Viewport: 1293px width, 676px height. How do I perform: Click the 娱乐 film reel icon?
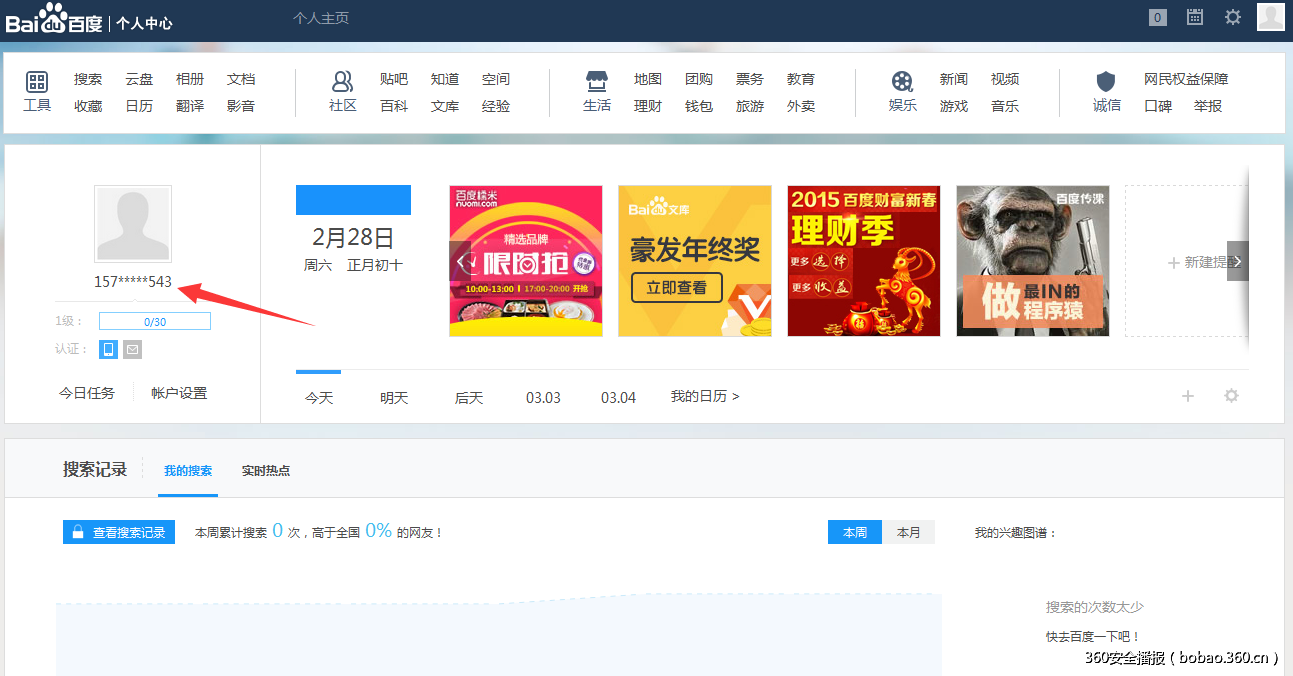(903, 82)
